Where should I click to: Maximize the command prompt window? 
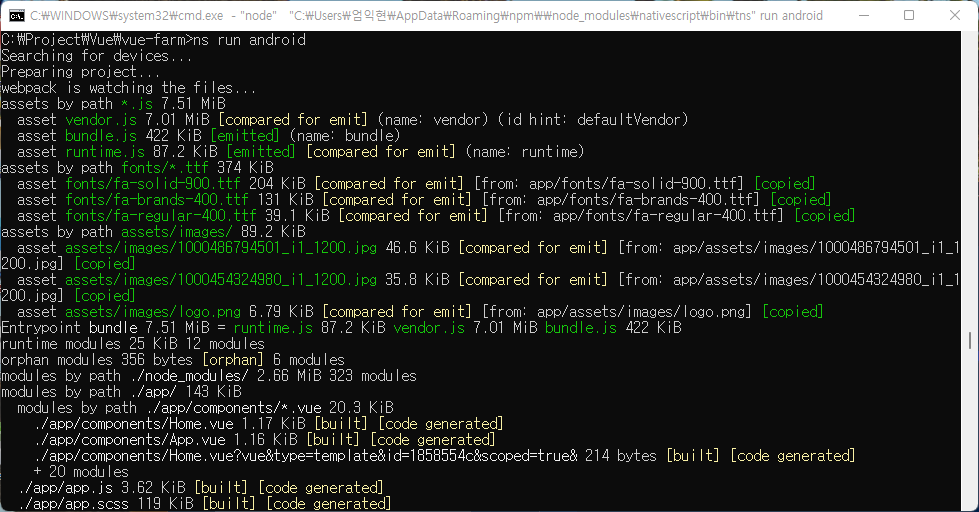909,15
